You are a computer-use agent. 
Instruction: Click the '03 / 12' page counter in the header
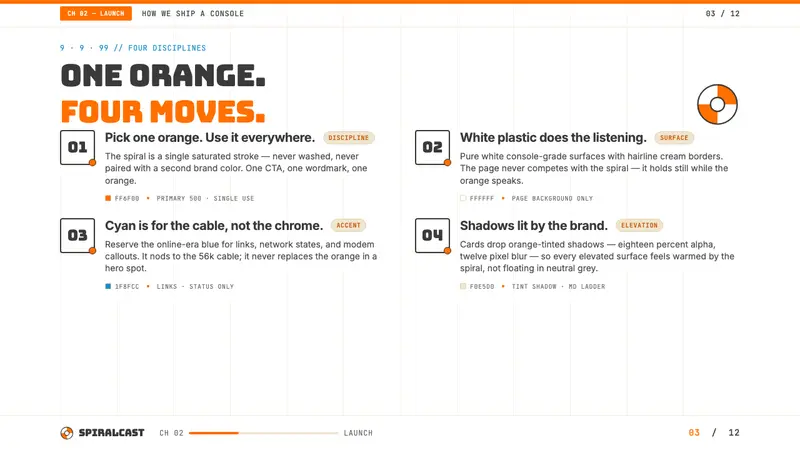722,14
